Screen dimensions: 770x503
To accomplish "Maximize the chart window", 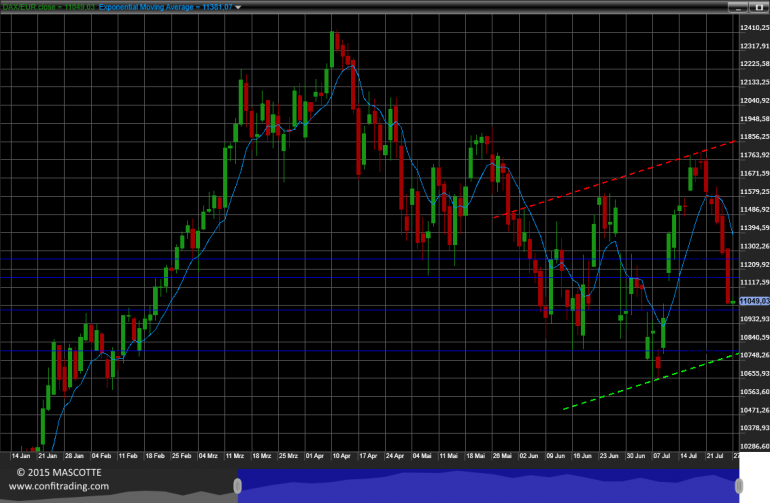I will pos(759,7).
